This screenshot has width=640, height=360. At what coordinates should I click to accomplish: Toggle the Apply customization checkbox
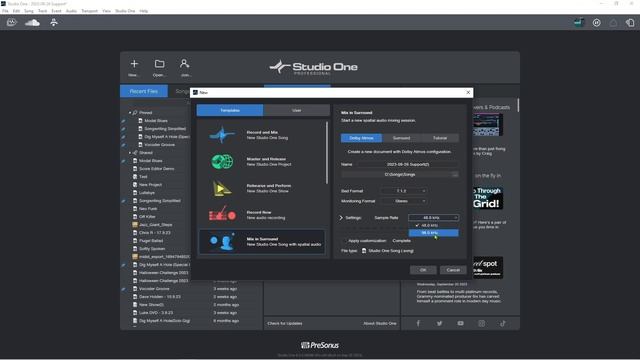coord(344,241)
